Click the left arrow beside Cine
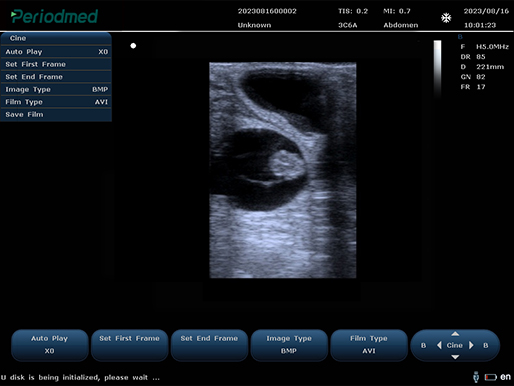The width and height of the screenshot is (514, 386). [439, 345]
